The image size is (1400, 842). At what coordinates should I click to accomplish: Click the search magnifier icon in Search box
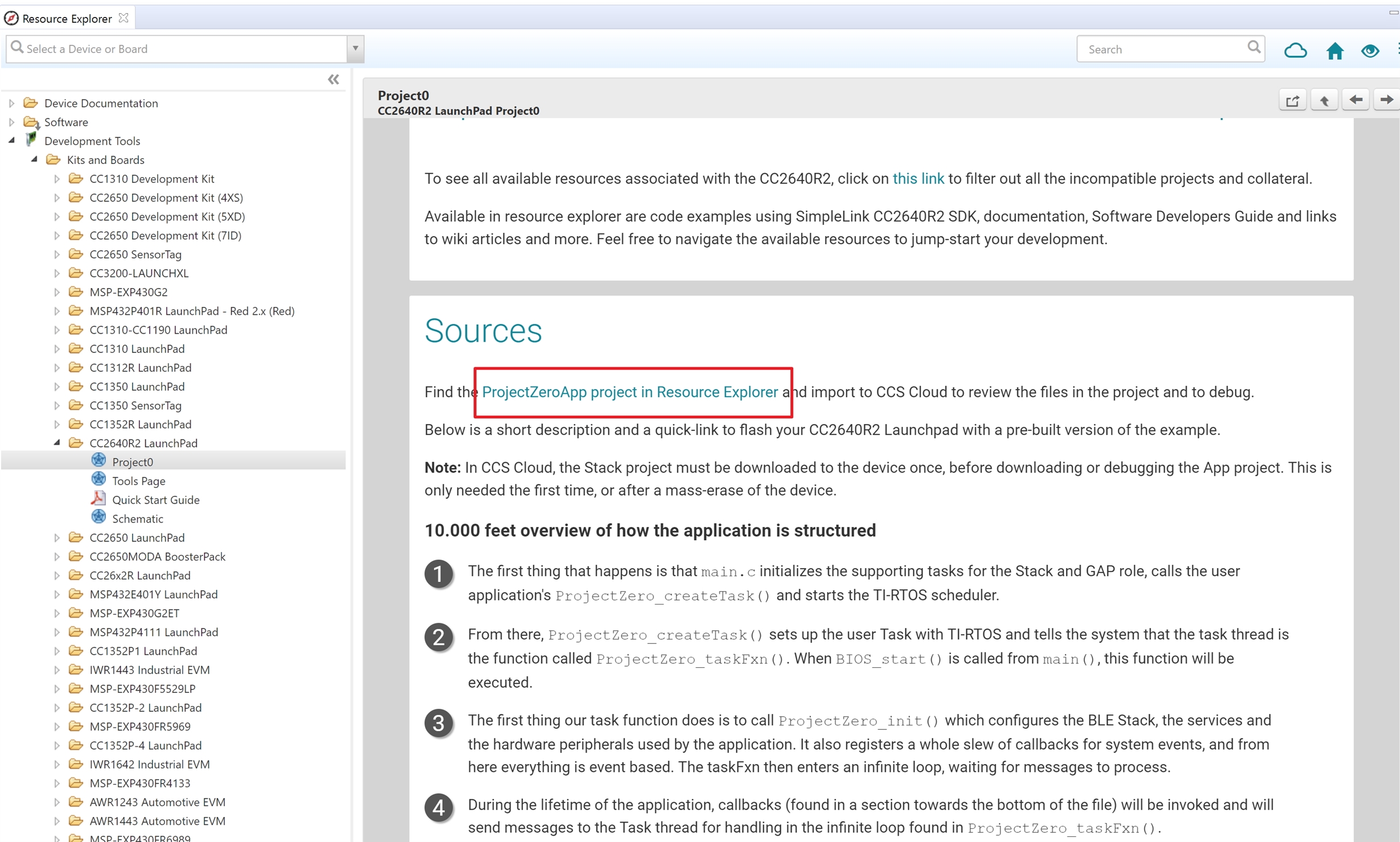tap(1253, 47)
